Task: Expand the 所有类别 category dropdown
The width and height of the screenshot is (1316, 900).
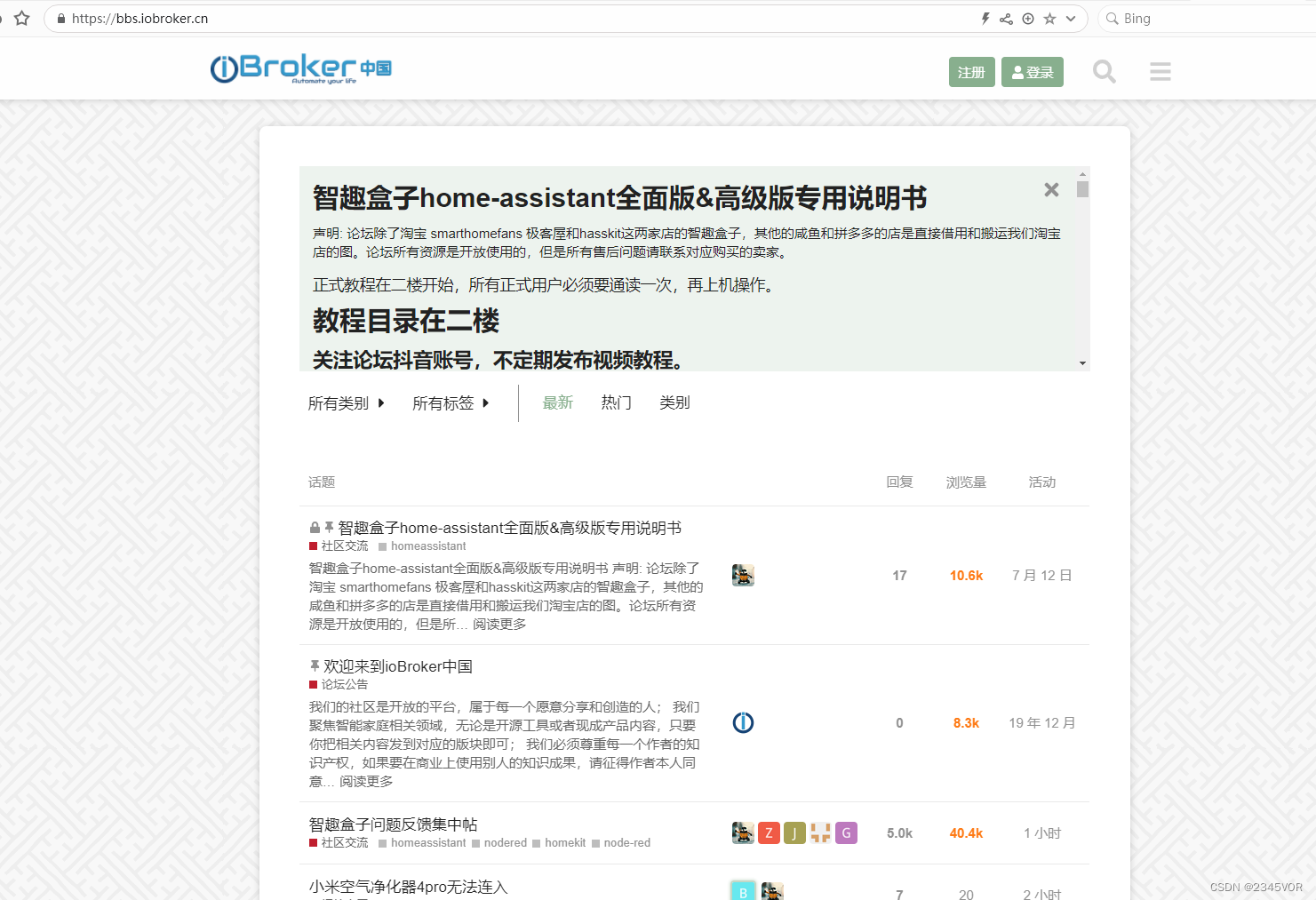Action: pos(347,402)
